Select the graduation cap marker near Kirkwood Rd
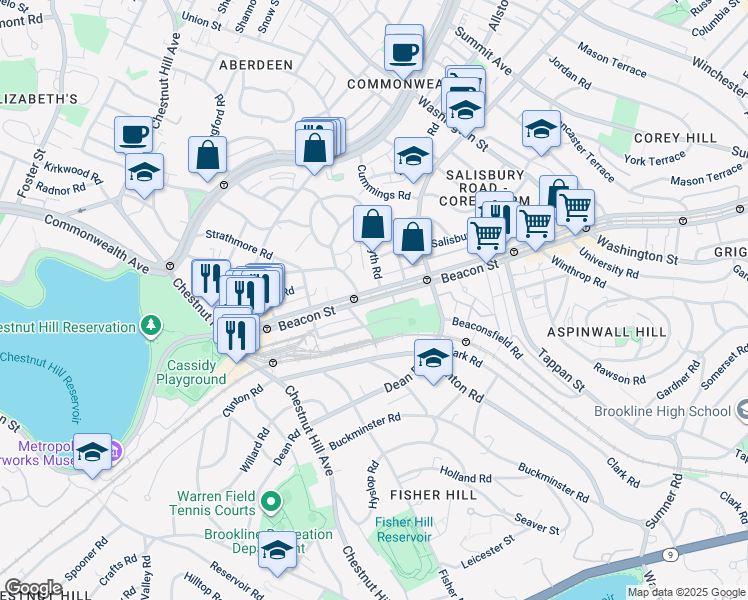Viewport: 748px width, 600px height. [145, 174]
